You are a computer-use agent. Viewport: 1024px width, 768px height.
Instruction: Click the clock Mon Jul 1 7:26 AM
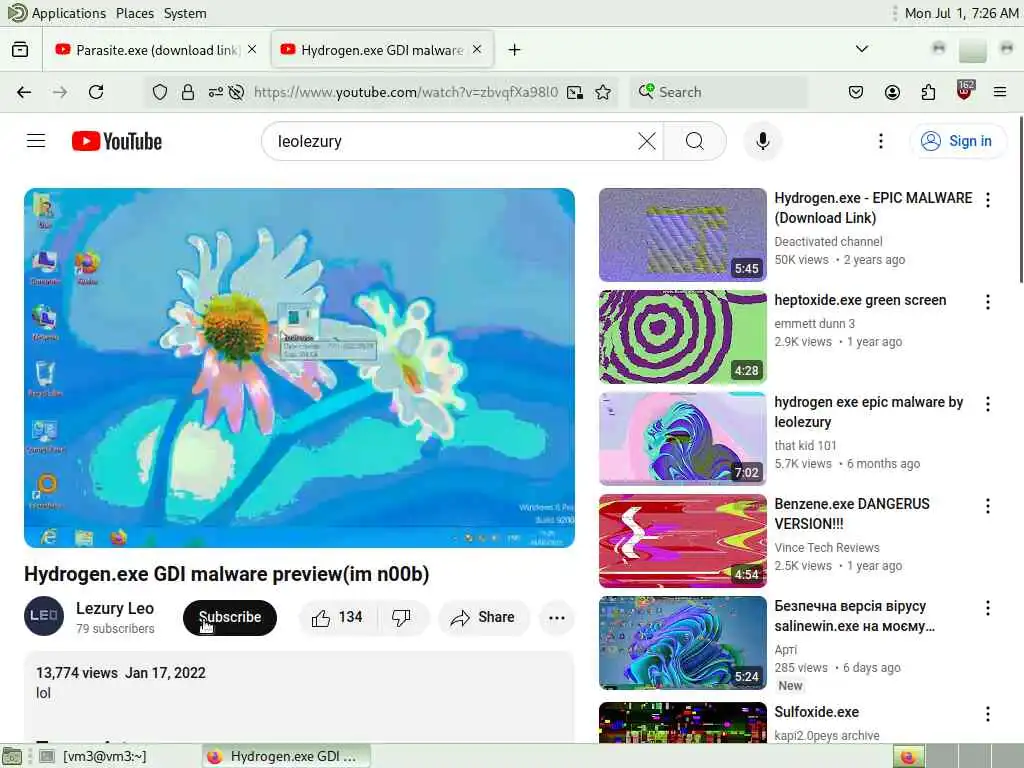(x=961, y=13)
